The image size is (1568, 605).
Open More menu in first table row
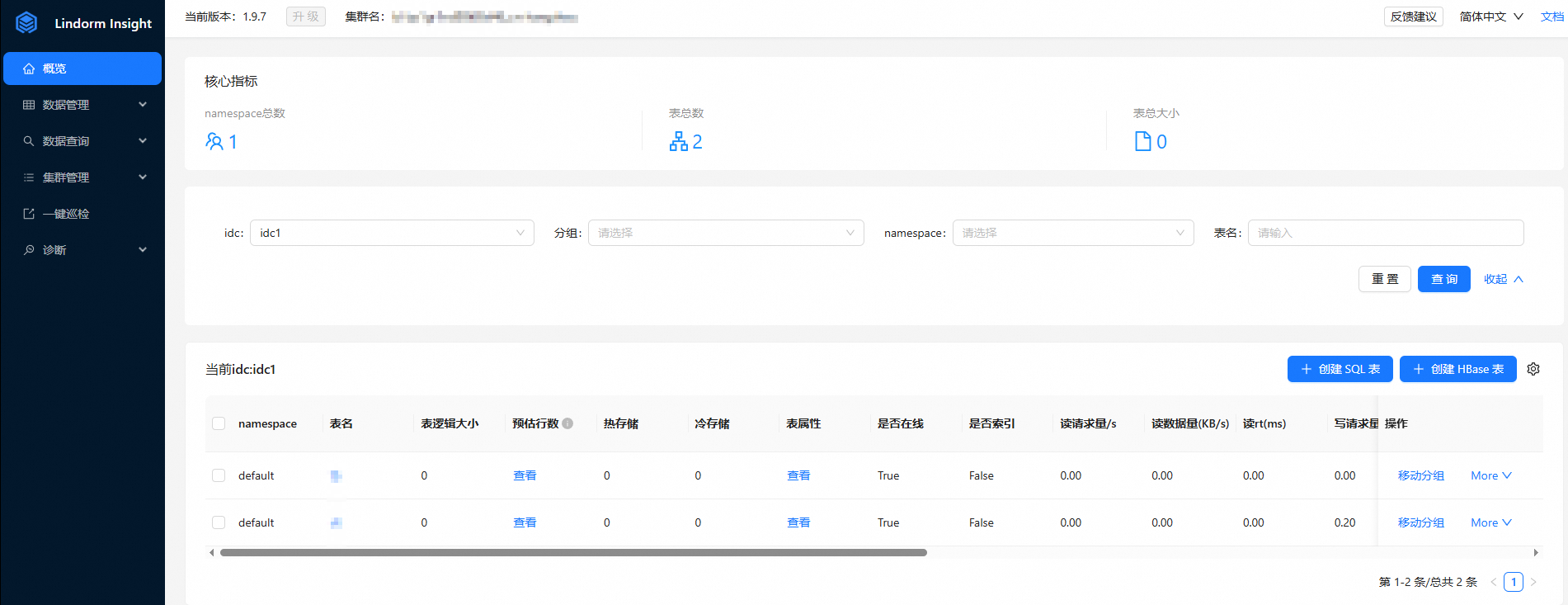(1491, 475)
